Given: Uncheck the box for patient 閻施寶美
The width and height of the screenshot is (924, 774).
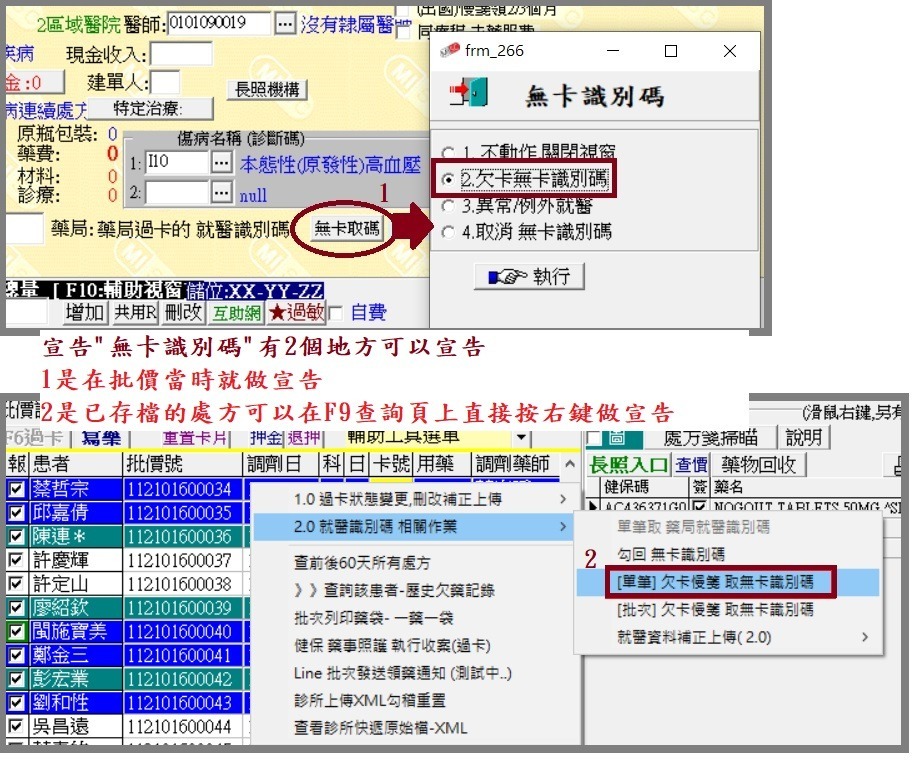Looking at the screenshot, I should (16, 631).
